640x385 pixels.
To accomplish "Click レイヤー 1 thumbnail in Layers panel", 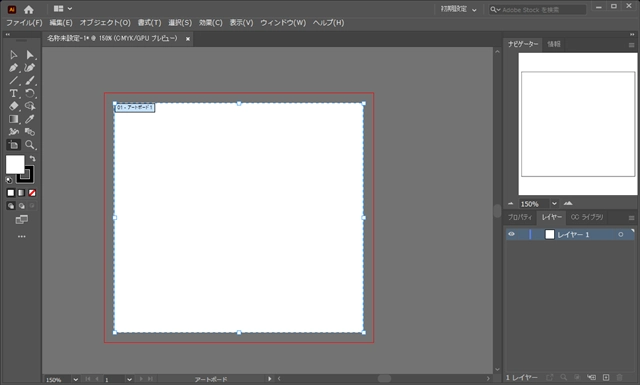I will [x=550, y=234].
